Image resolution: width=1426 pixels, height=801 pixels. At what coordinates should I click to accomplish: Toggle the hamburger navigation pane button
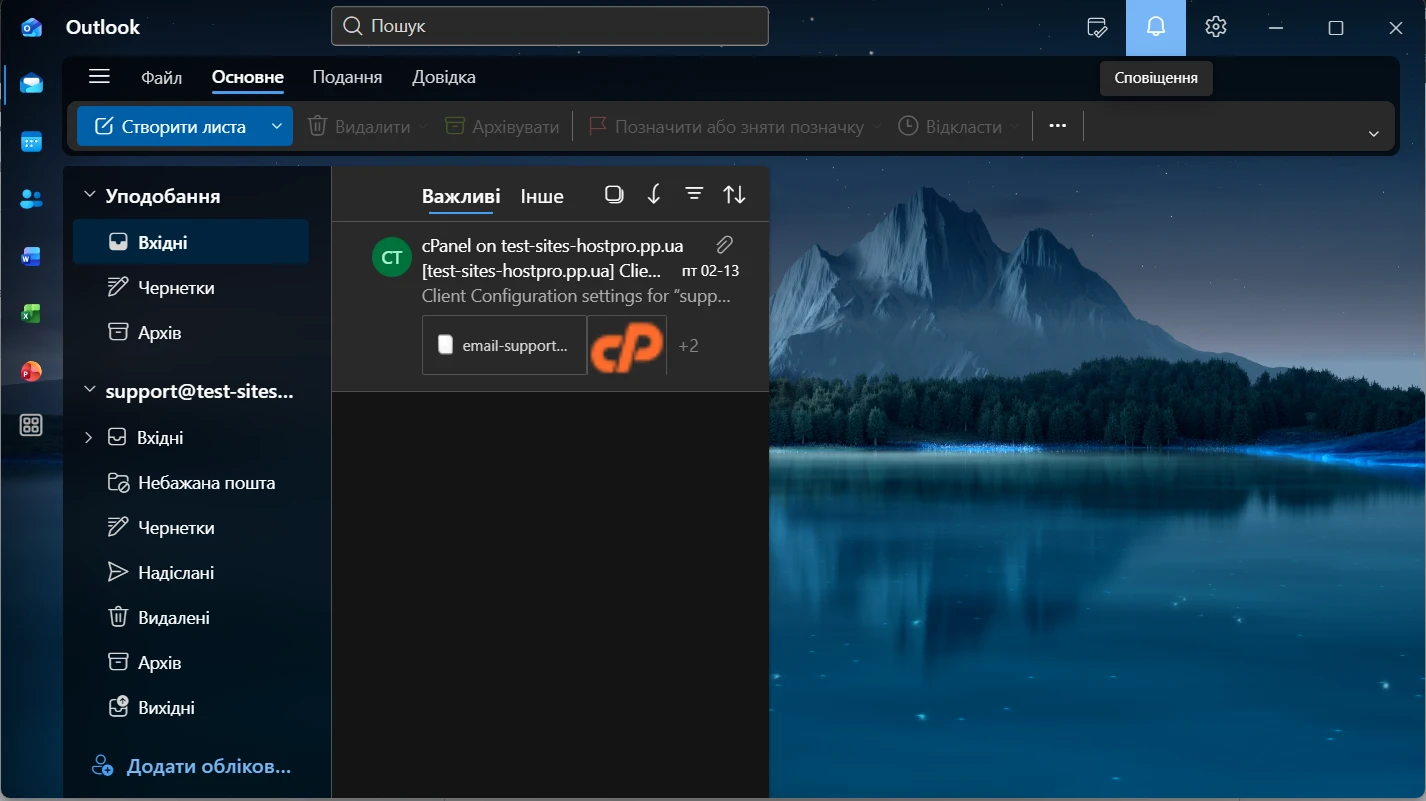point(99,77)
